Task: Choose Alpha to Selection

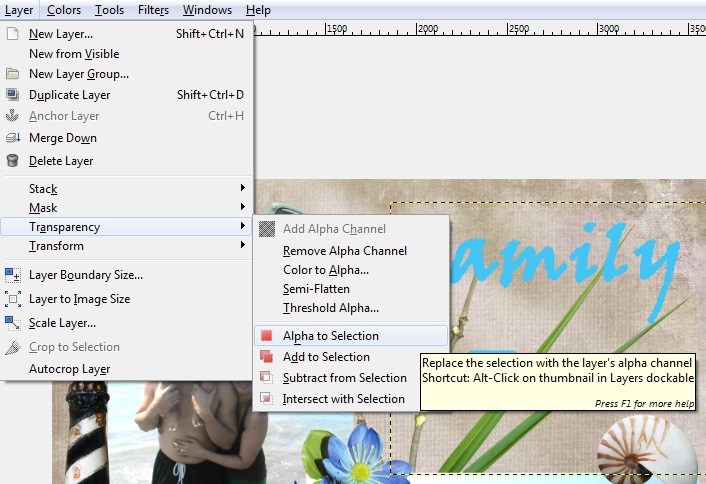Action: click(x=351, y=336)
